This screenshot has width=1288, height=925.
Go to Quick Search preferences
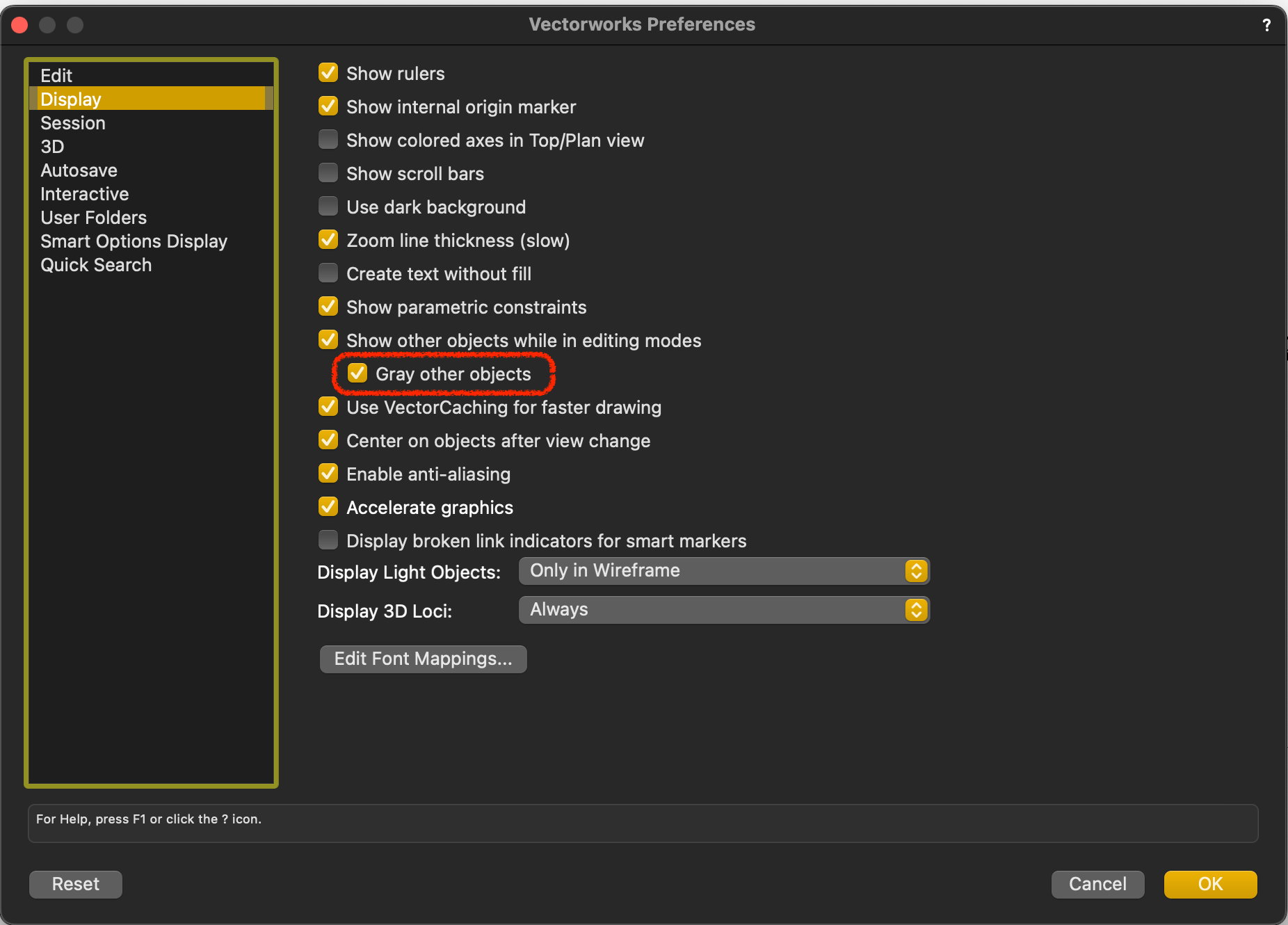[x=96, y=265]
